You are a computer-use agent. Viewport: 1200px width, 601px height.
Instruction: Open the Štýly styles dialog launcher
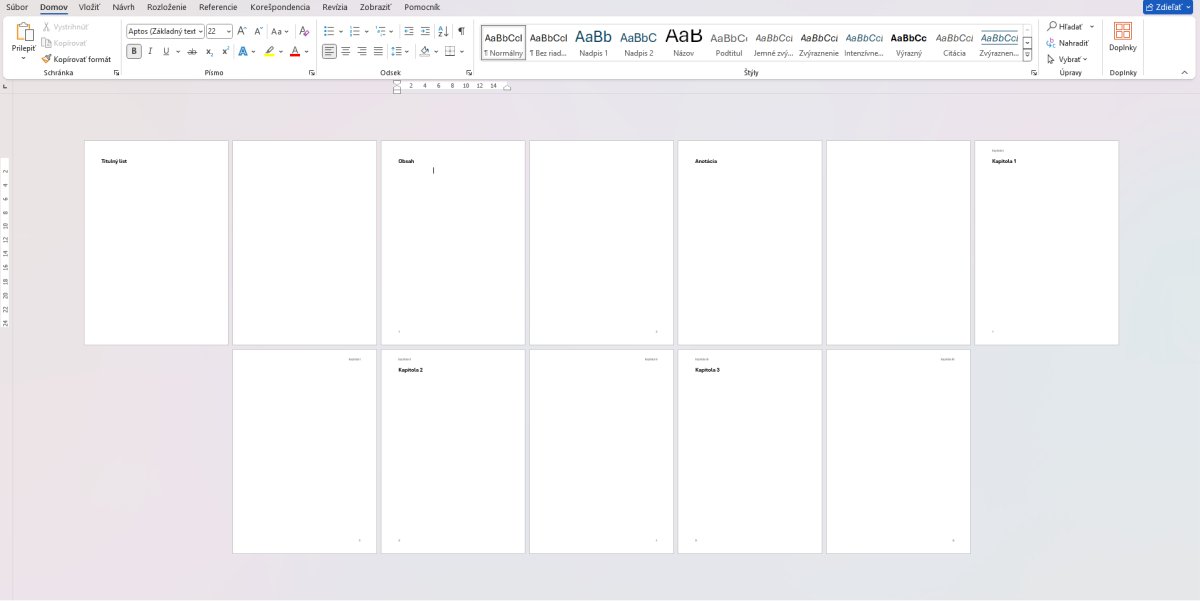[x=1034, y=73]
